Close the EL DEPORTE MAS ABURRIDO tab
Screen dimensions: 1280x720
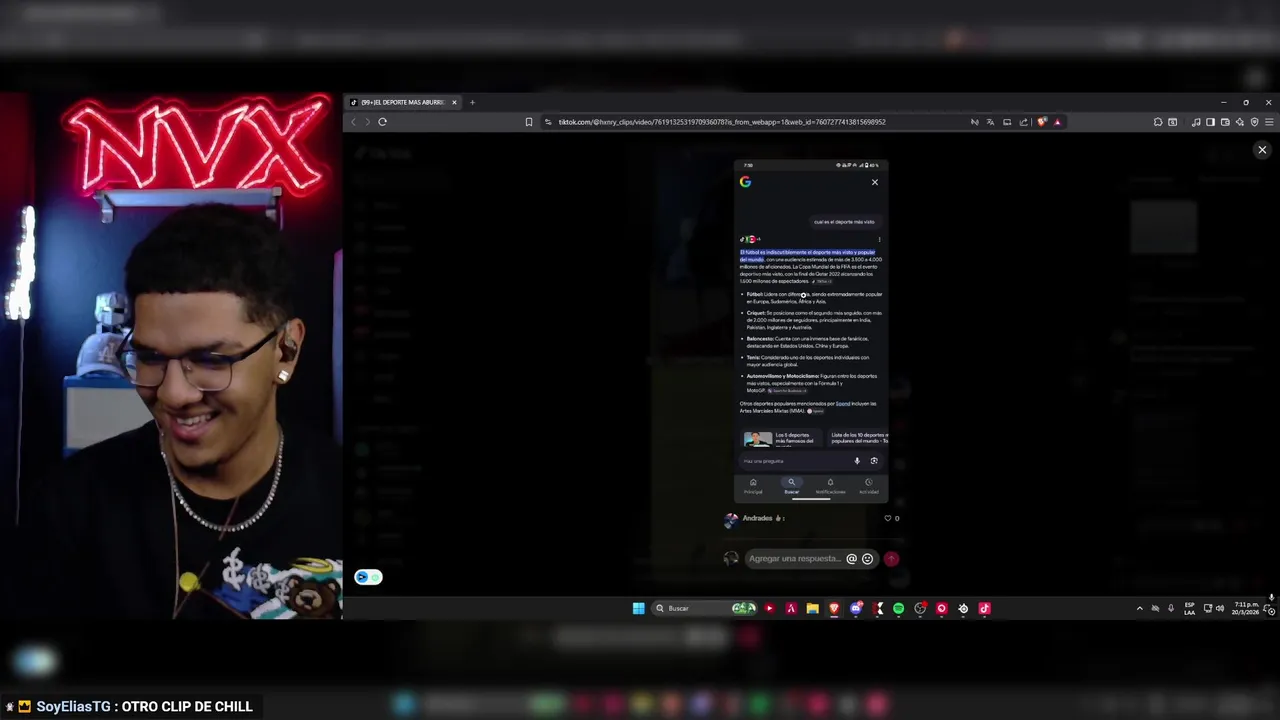coord(454,102)
